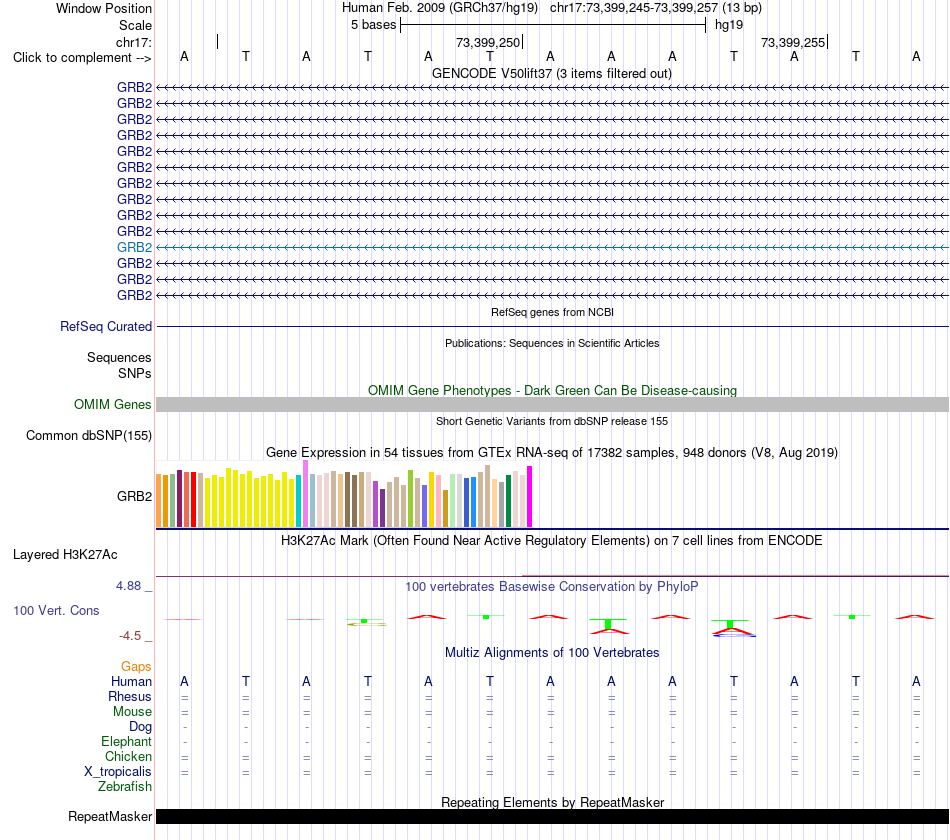
Task: Click 'Multiz Alignments of 100 Vertebrates' title
Action: (x=552, y=653)
